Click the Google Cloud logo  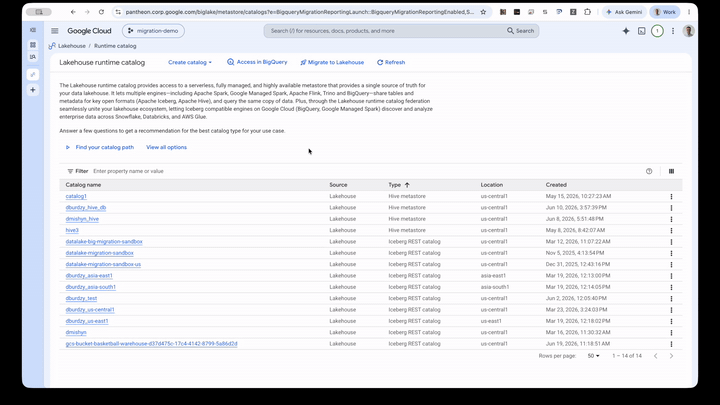point(89,31)
